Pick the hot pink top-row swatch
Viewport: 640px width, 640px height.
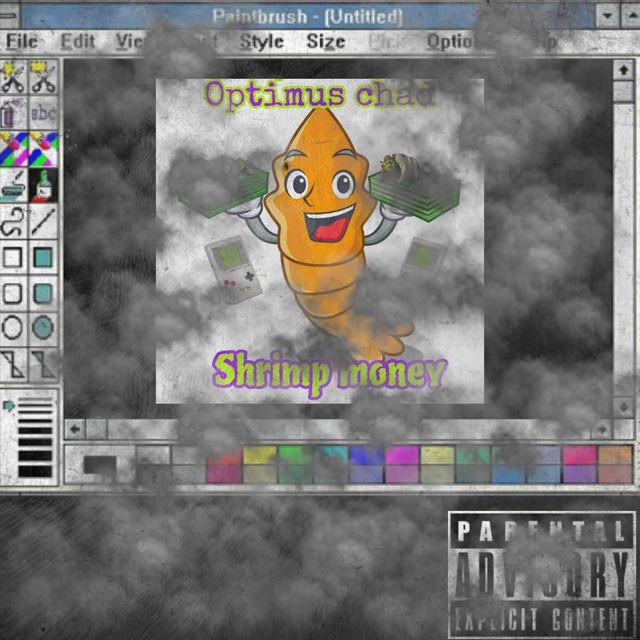tap(580, 456)
